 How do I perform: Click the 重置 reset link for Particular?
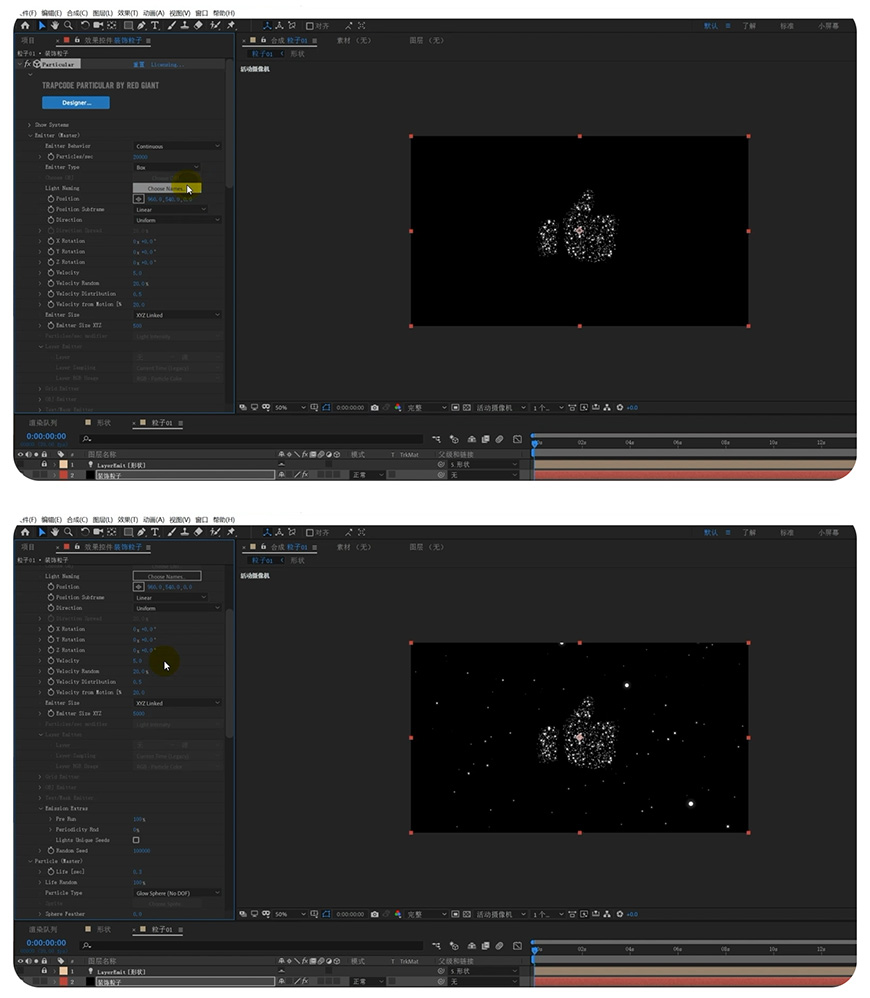140,64
